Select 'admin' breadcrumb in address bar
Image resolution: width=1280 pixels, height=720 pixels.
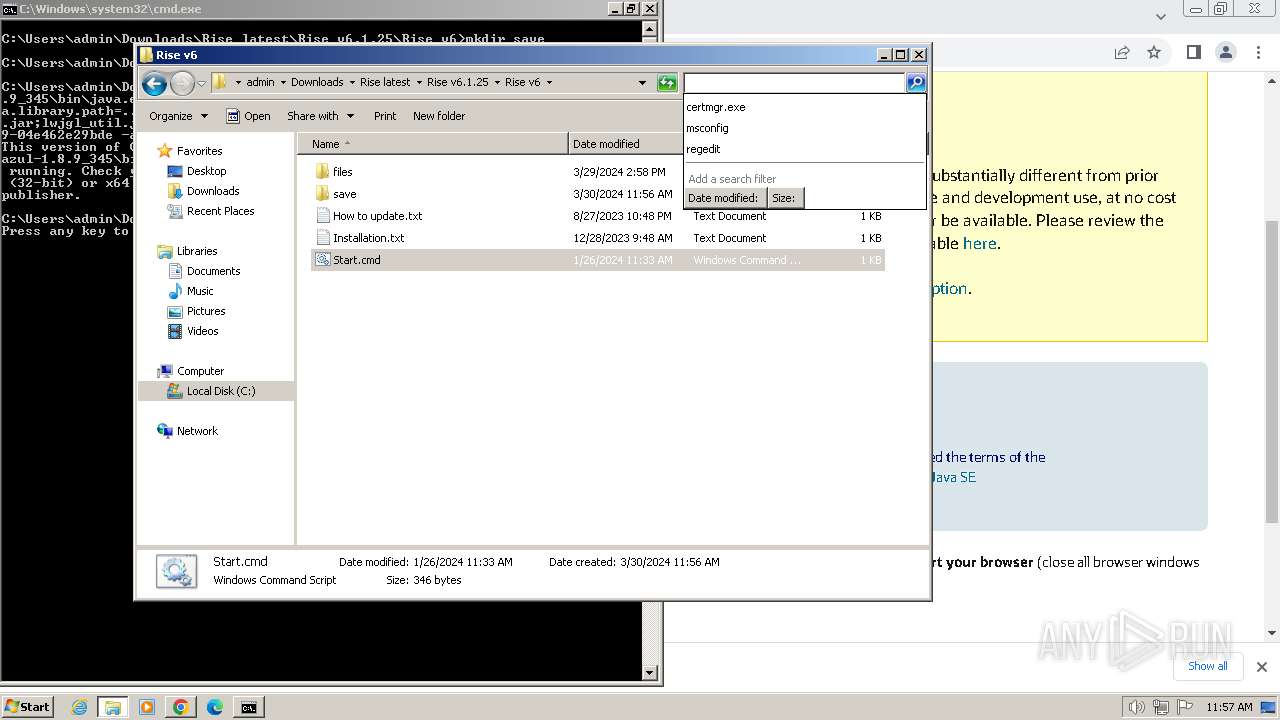[x=260, y=82]
